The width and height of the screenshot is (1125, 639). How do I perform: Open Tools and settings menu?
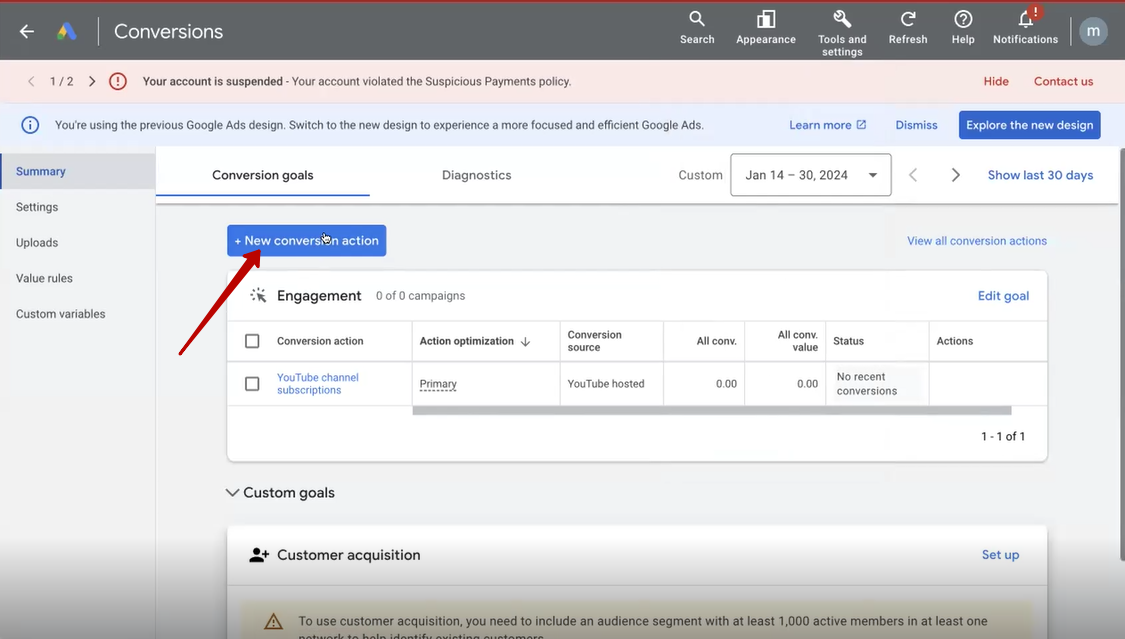point(842,33)
